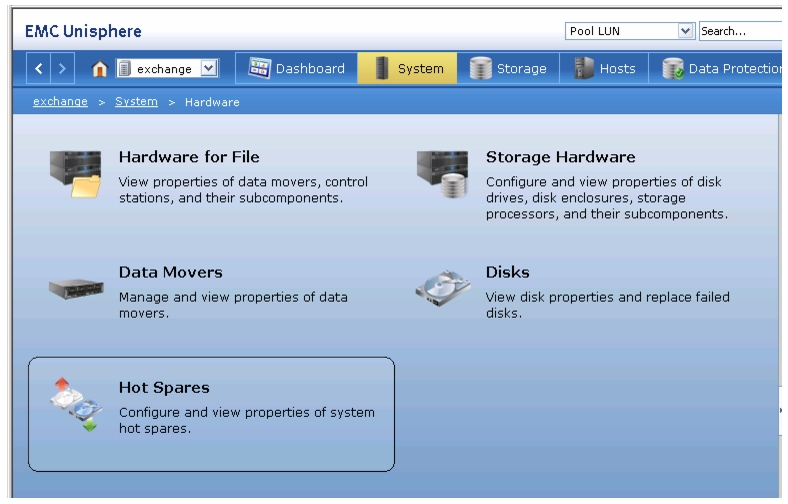
Task: Select the System tab
Action: click(408, 68)
